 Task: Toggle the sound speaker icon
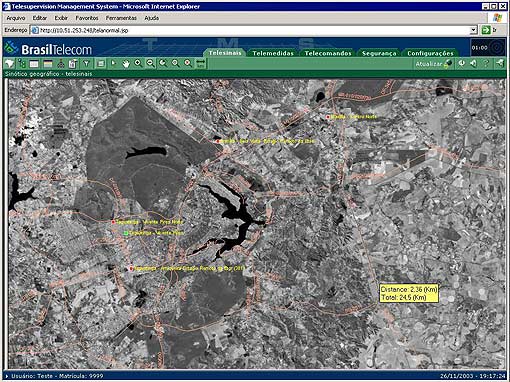tap(474, 63)
